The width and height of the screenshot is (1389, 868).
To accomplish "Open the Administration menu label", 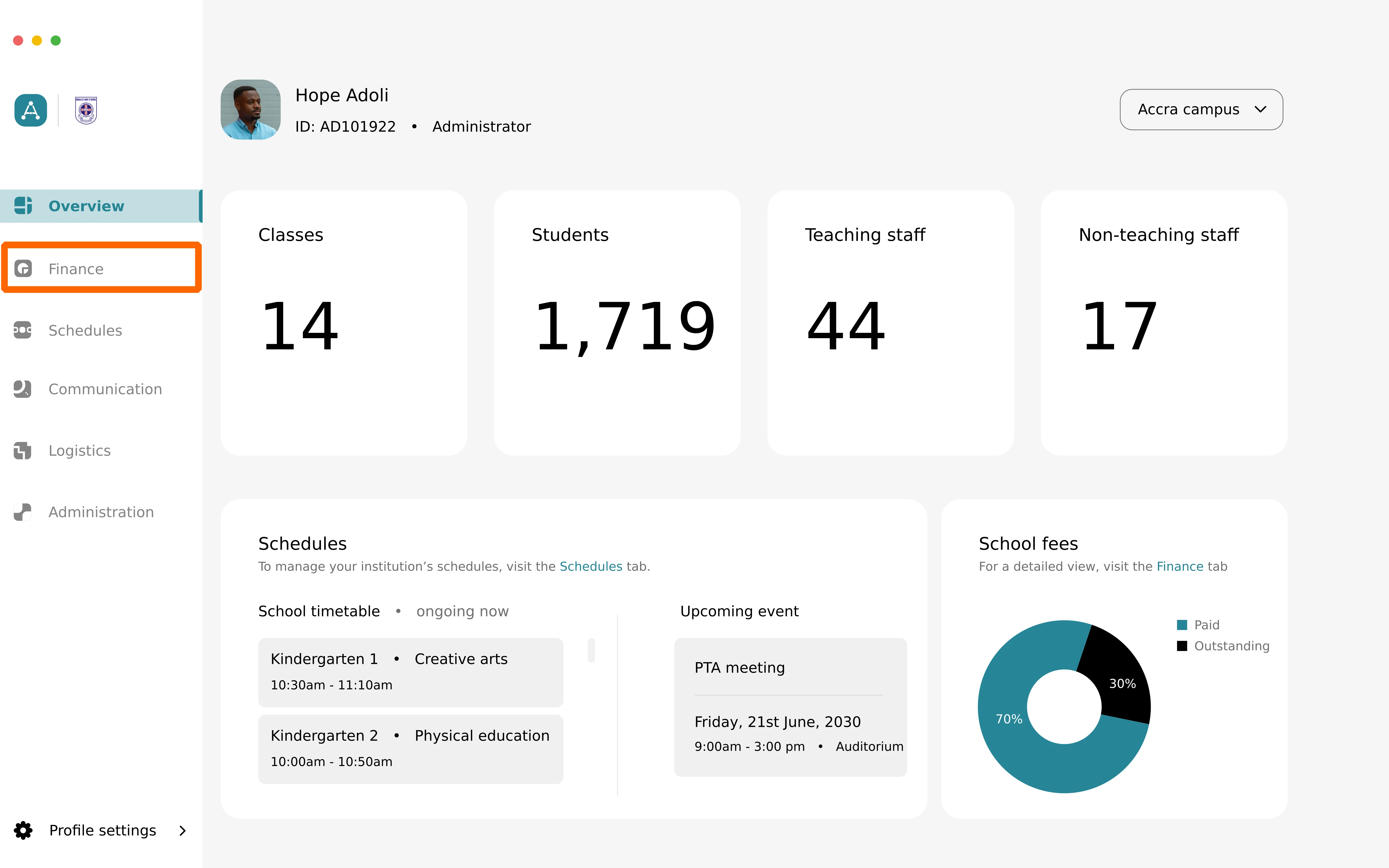I will [101, 512].
